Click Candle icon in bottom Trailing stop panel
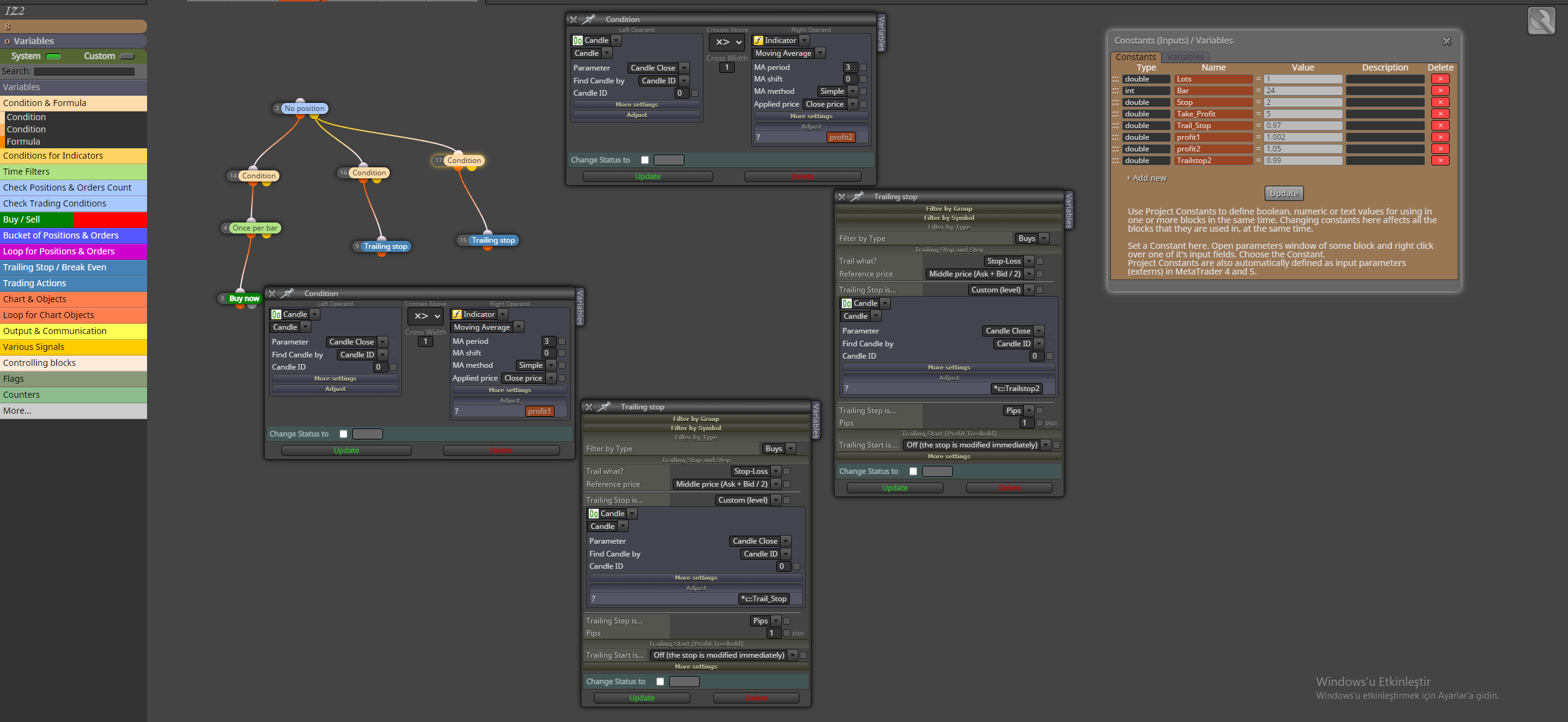Viewport: 1568px width, 722px height. (x=594, y=514)
